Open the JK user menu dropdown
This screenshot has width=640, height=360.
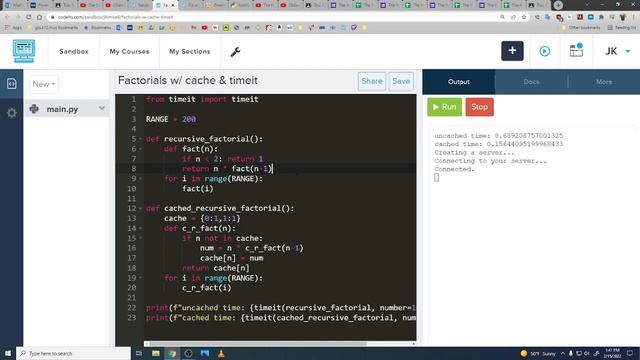(x=617, y=51)
